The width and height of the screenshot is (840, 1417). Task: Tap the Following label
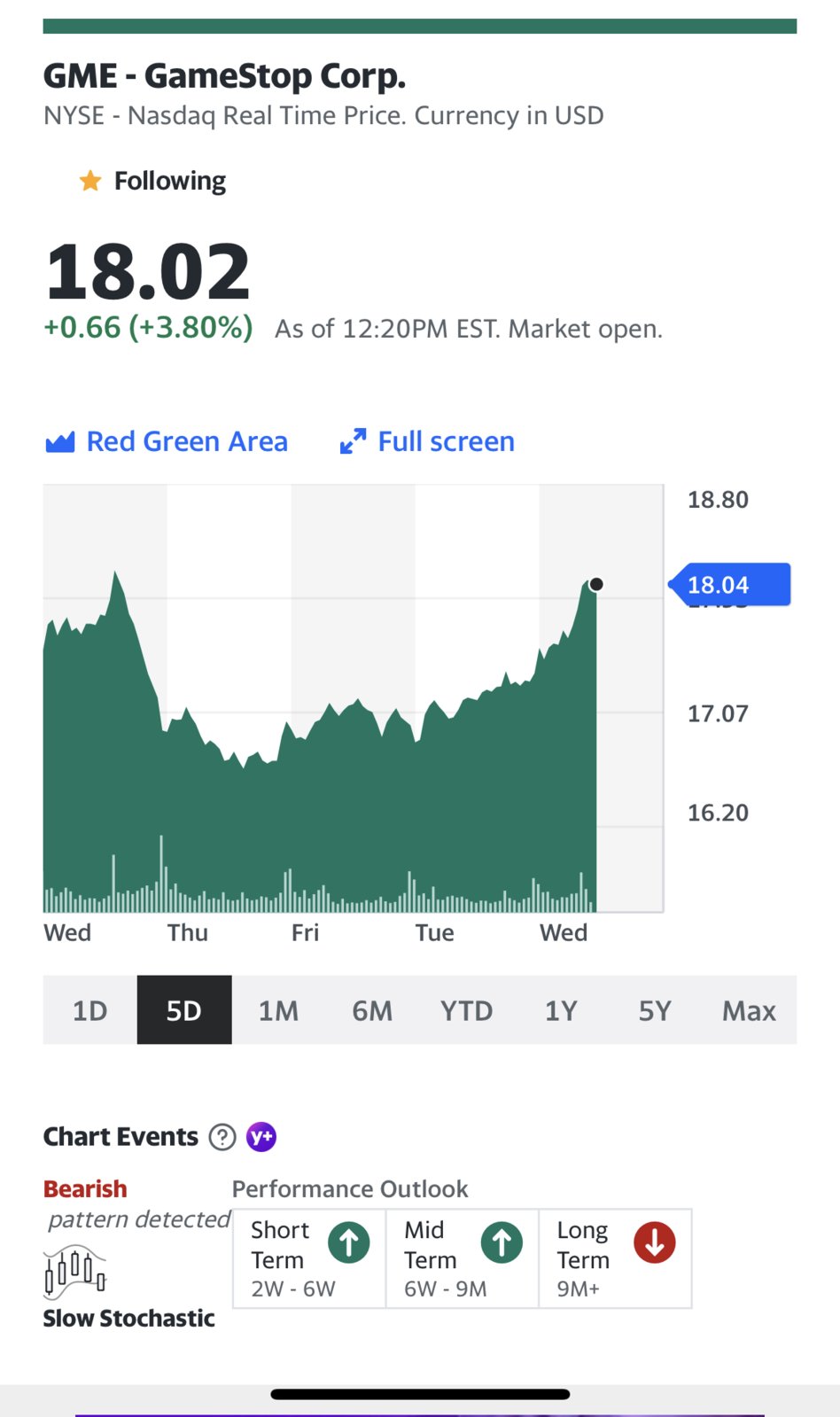[x=170, y=181]
